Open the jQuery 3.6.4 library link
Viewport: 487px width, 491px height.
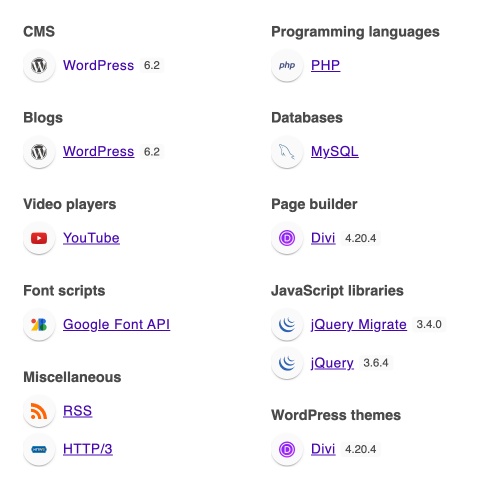pyautogui.click(x=332, y=363)
